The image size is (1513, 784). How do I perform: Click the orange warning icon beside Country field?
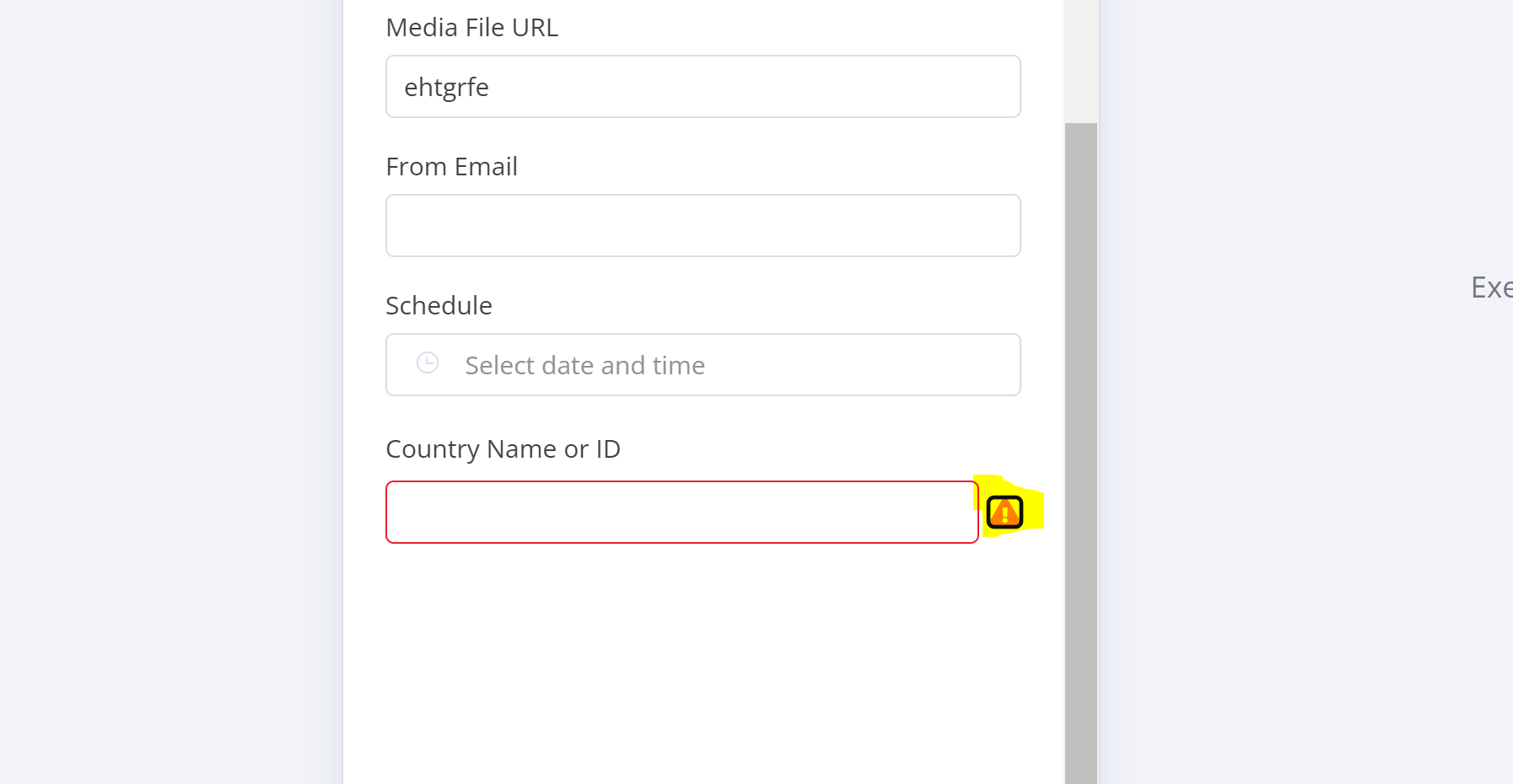[x=1004, y=513]
